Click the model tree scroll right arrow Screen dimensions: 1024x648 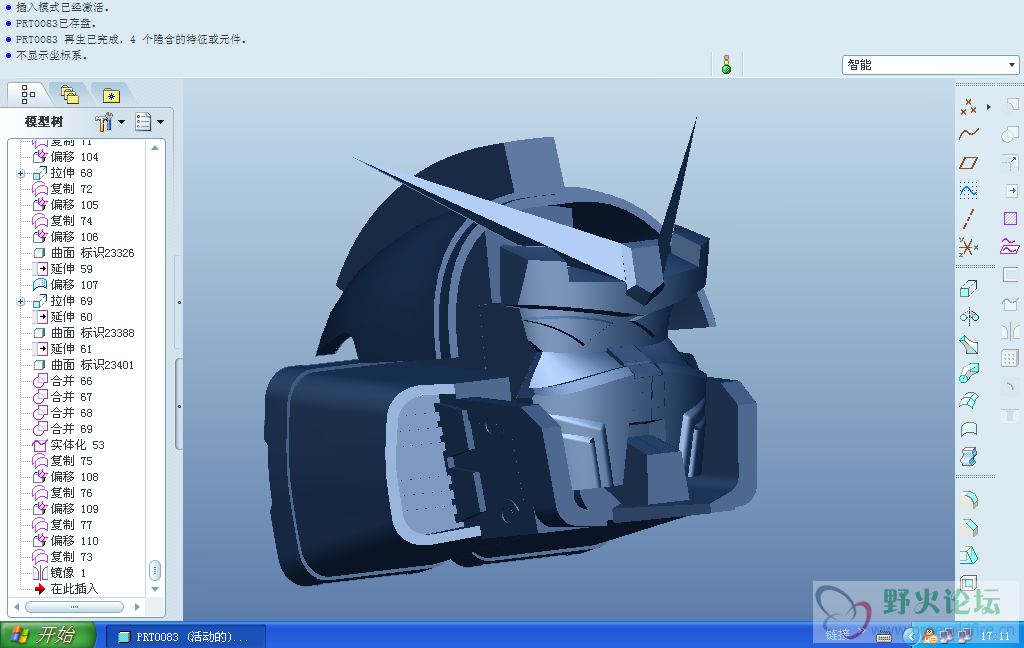[x=137, y=607]
